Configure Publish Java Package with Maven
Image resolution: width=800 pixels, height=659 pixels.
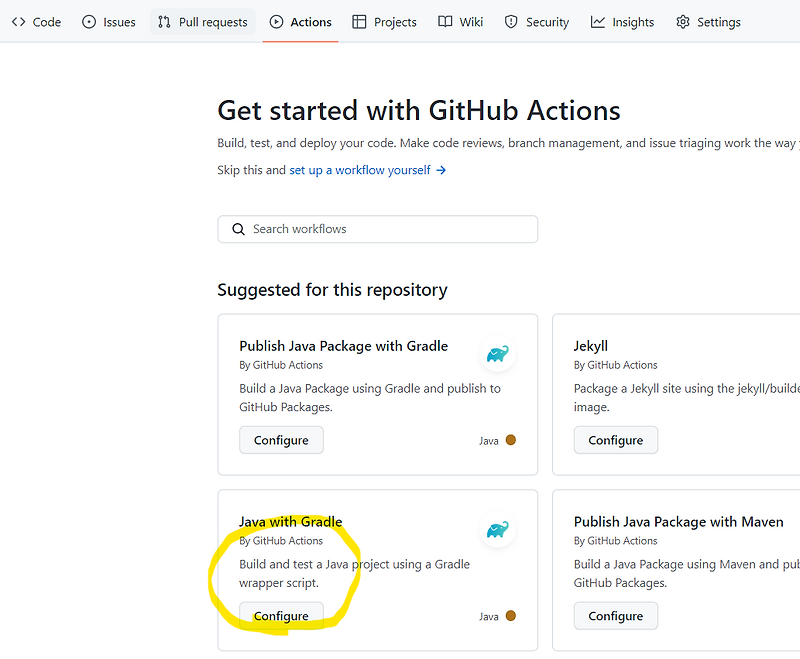click(x=615, y=615)
